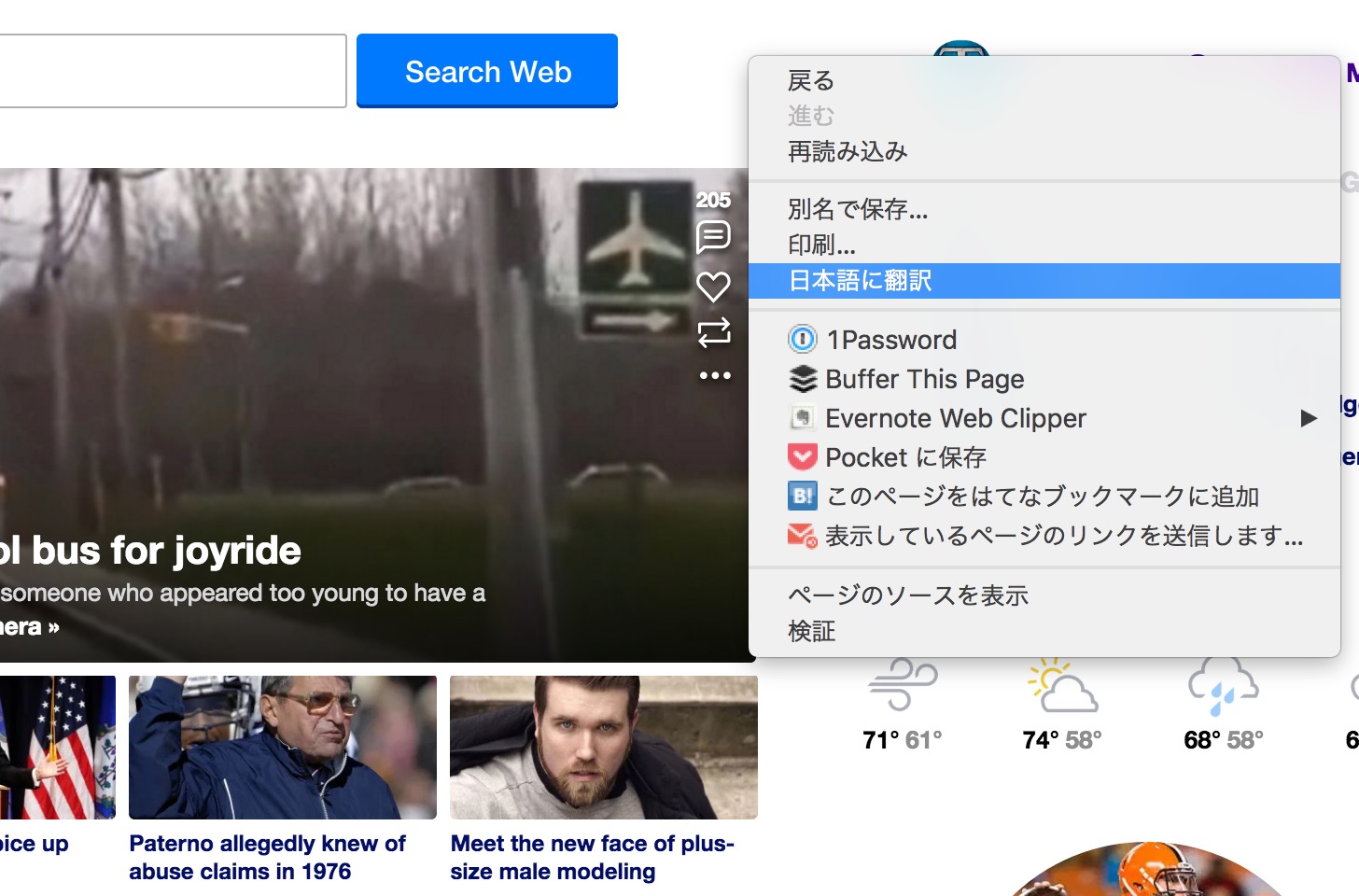
Task: Click the Search Web button
Action: point(487,71)
